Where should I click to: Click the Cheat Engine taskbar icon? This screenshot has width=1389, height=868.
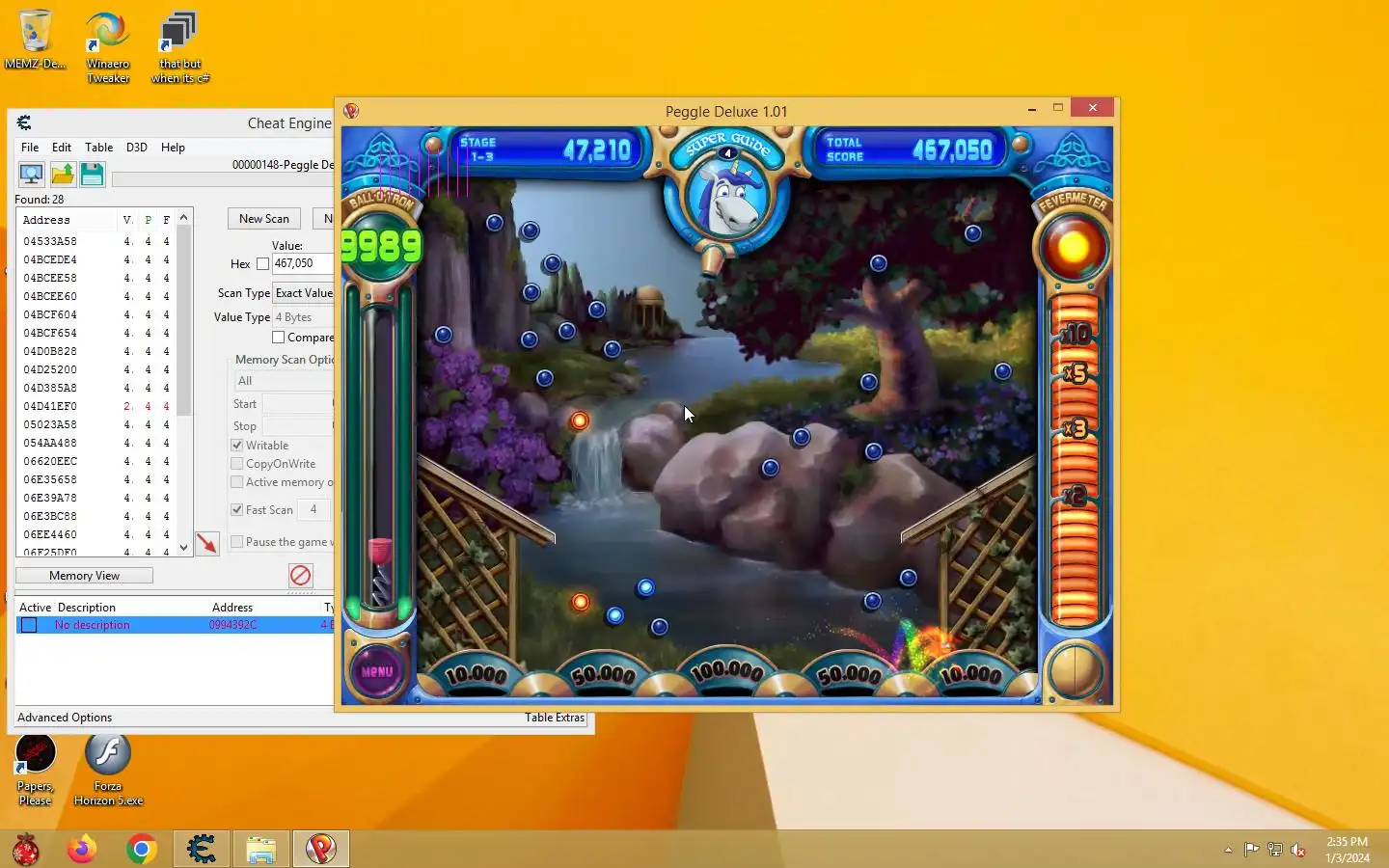point(202,849)
